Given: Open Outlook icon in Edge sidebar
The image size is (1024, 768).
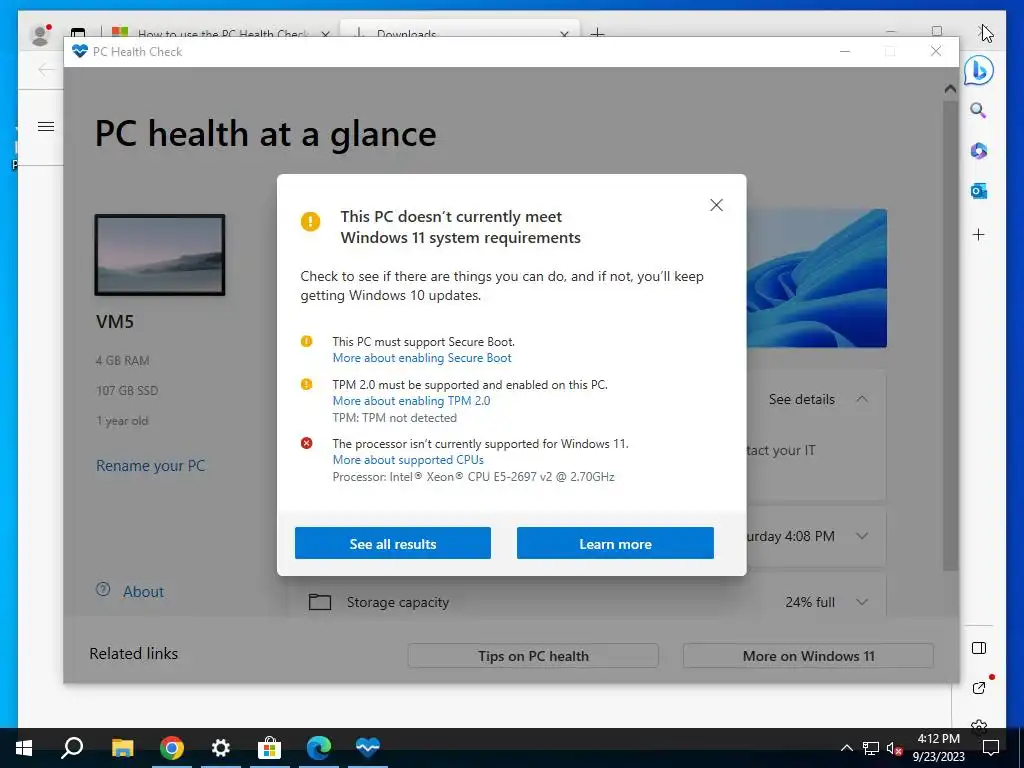Looking at the screenshot, I should [x=978, y=191].
